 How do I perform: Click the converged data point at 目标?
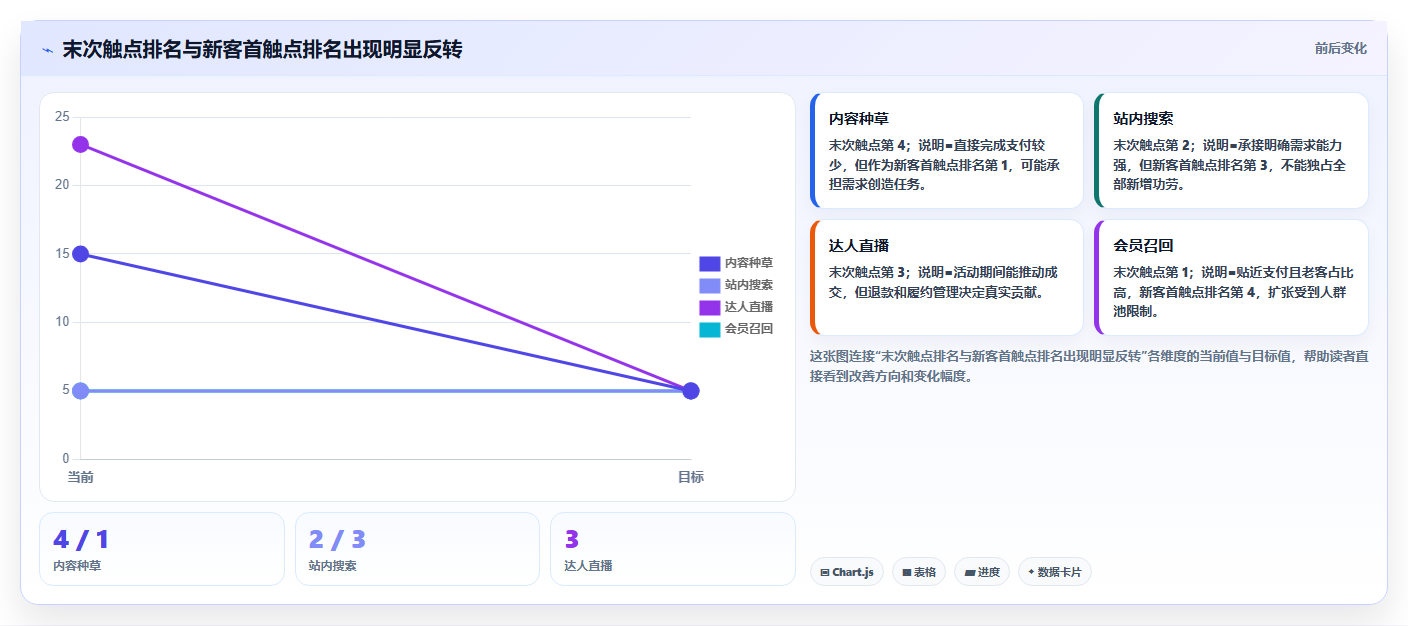[690, 390]
